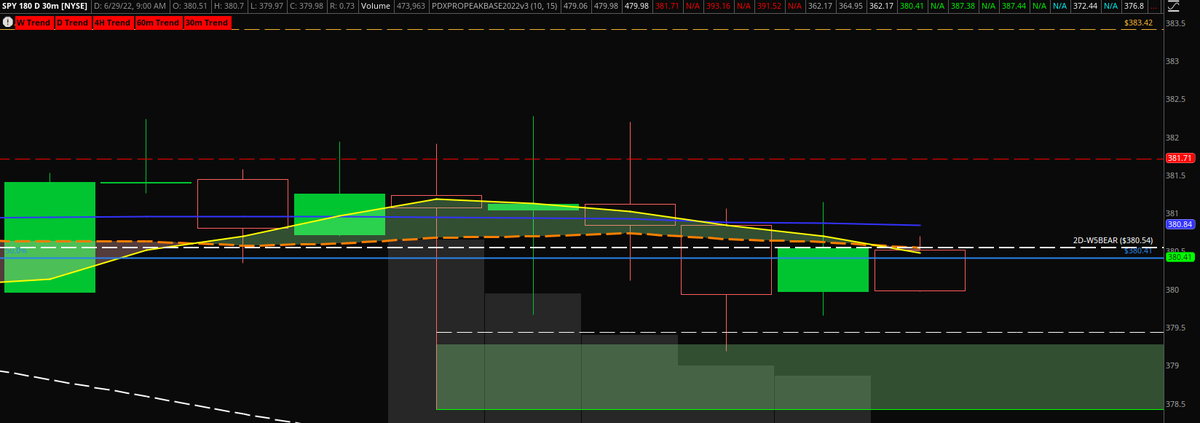The height and width of the screenshot is (423, 1200).
Task: Click the 381.5 price axis label
Action: pyautogui.click(x=1176, y=176)
